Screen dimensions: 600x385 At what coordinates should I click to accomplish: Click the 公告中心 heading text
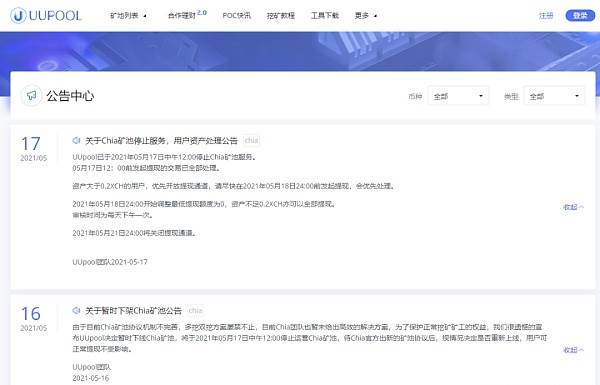point(70,96)
